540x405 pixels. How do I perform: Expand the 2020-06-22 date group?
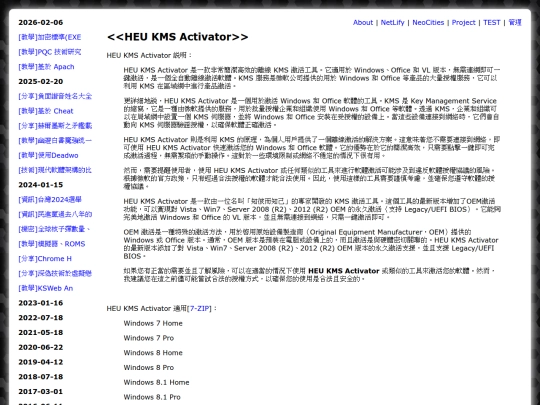coord(41,347)
